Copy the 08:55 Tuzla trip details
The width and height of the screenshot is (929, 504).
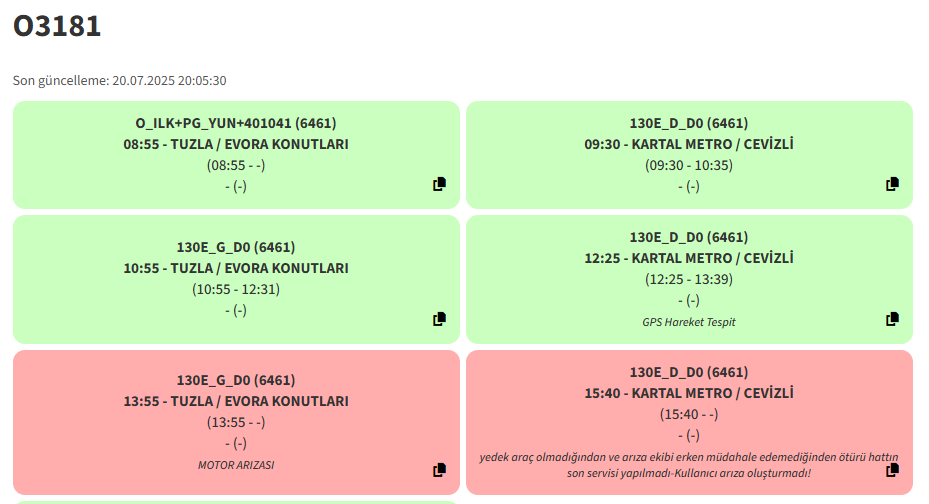(439, 184)
